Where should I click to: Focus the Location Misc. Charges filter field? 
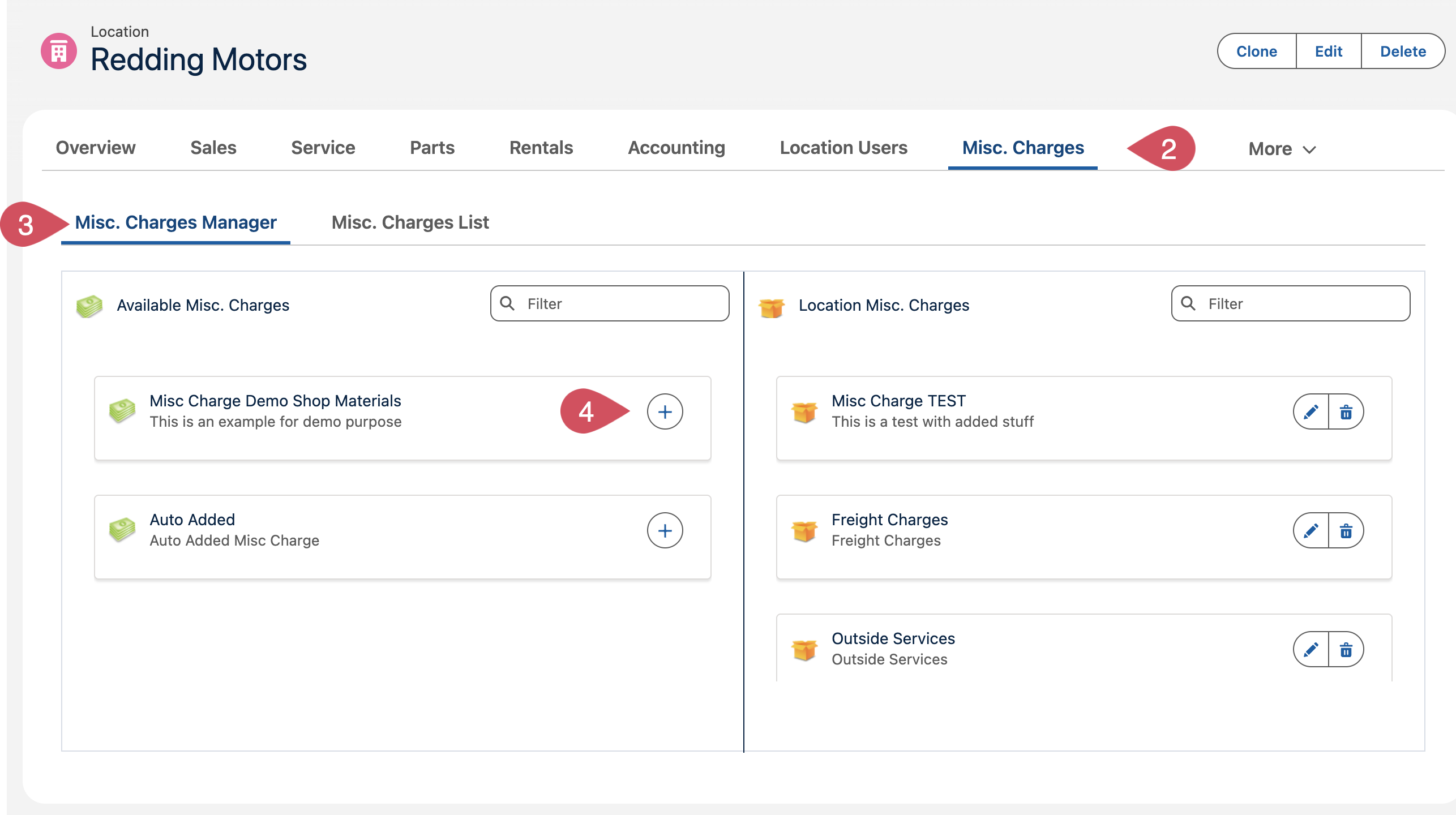pos(1291,304)
